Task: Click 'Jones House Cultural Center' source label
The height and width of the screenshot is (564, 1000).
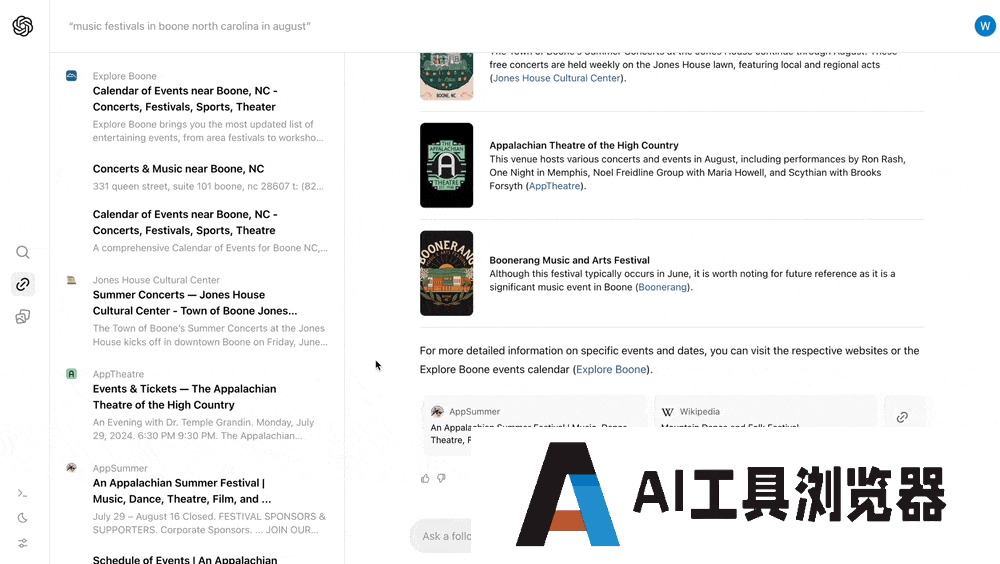Action: (x=156, y=279)
